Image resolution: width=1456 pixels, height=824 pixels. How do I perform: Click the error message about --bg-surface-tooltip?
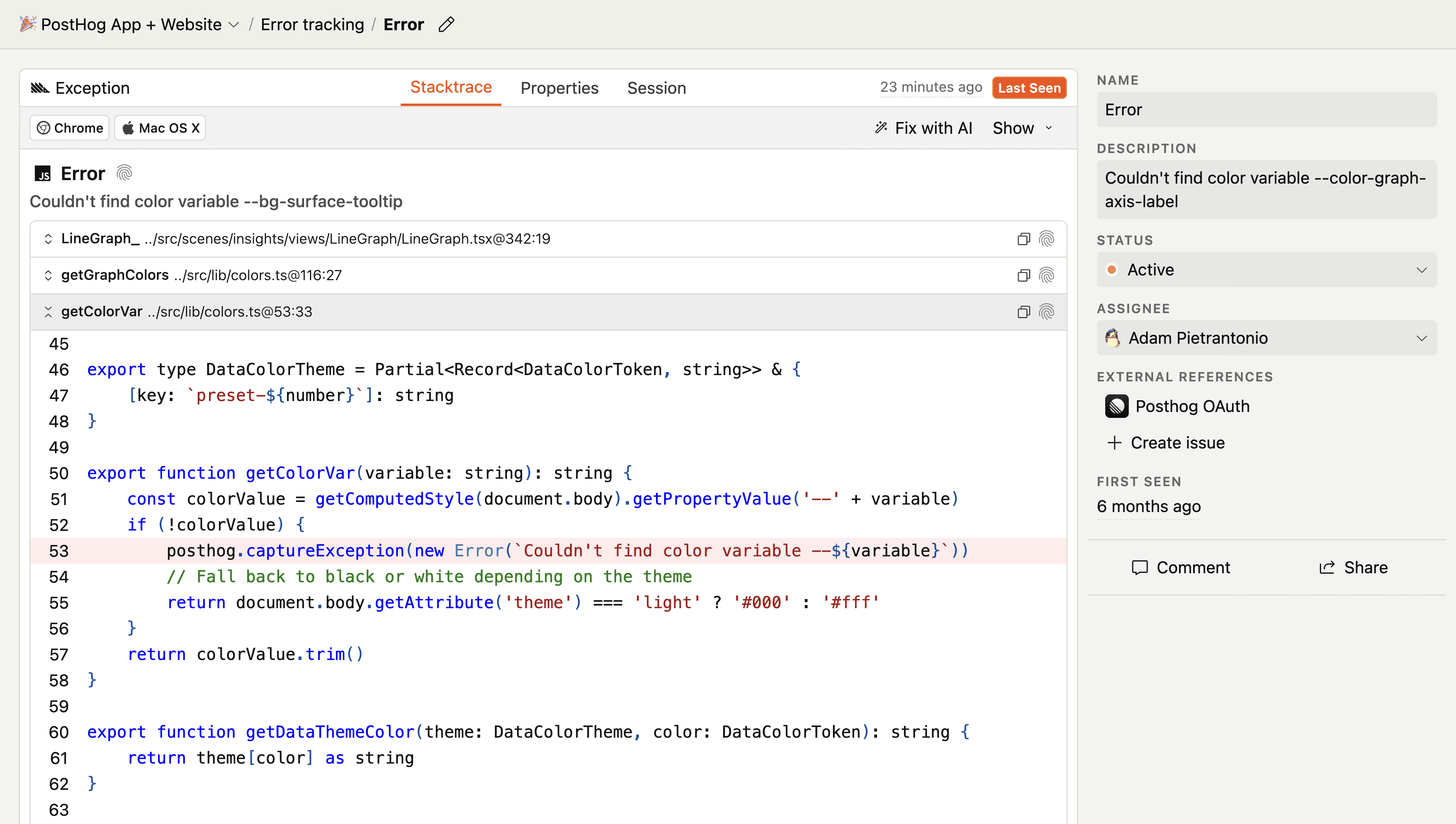point(216,201)
